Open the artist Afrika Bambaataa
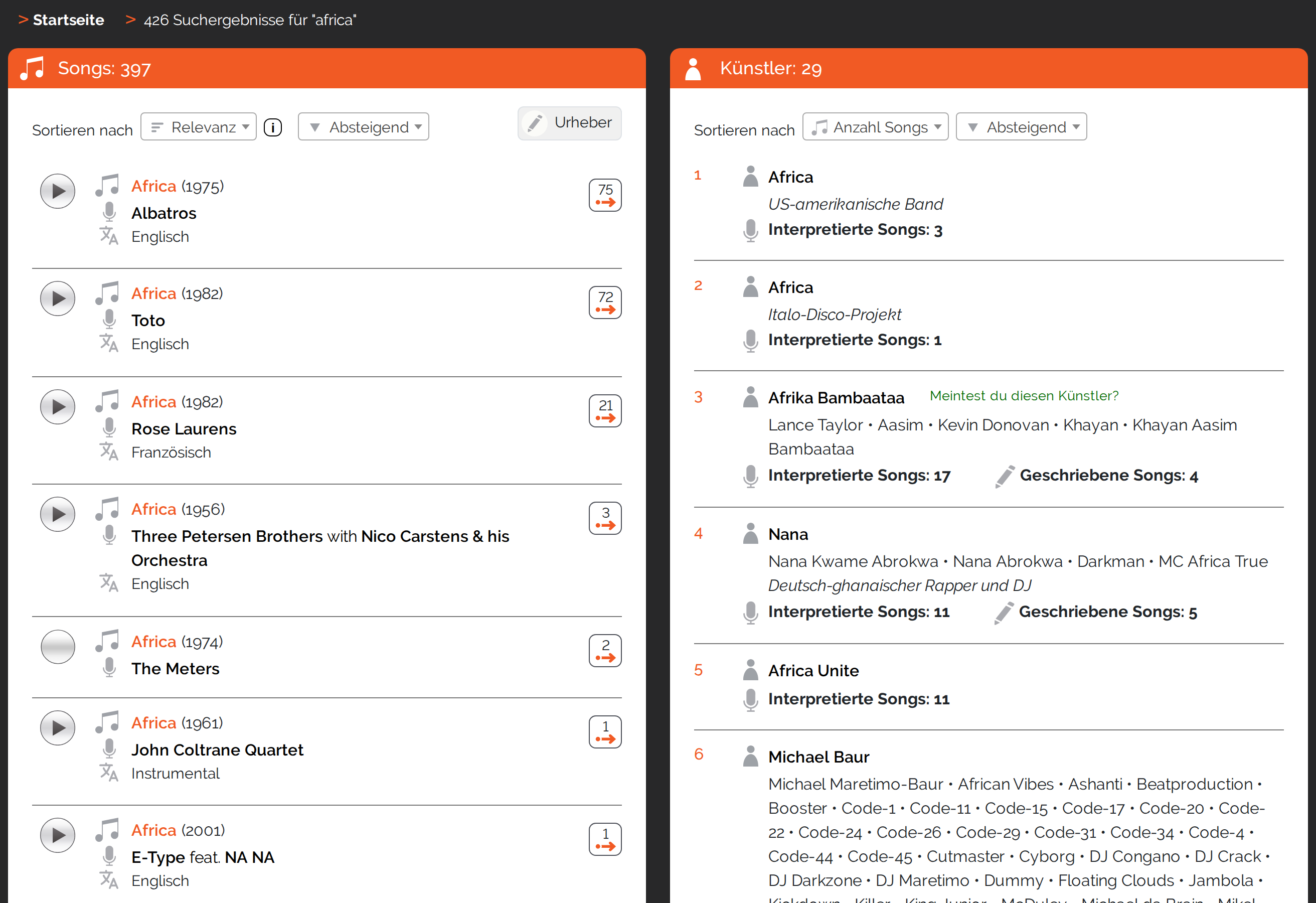This screenshot has width=1316, height=903. coord(837,398)
